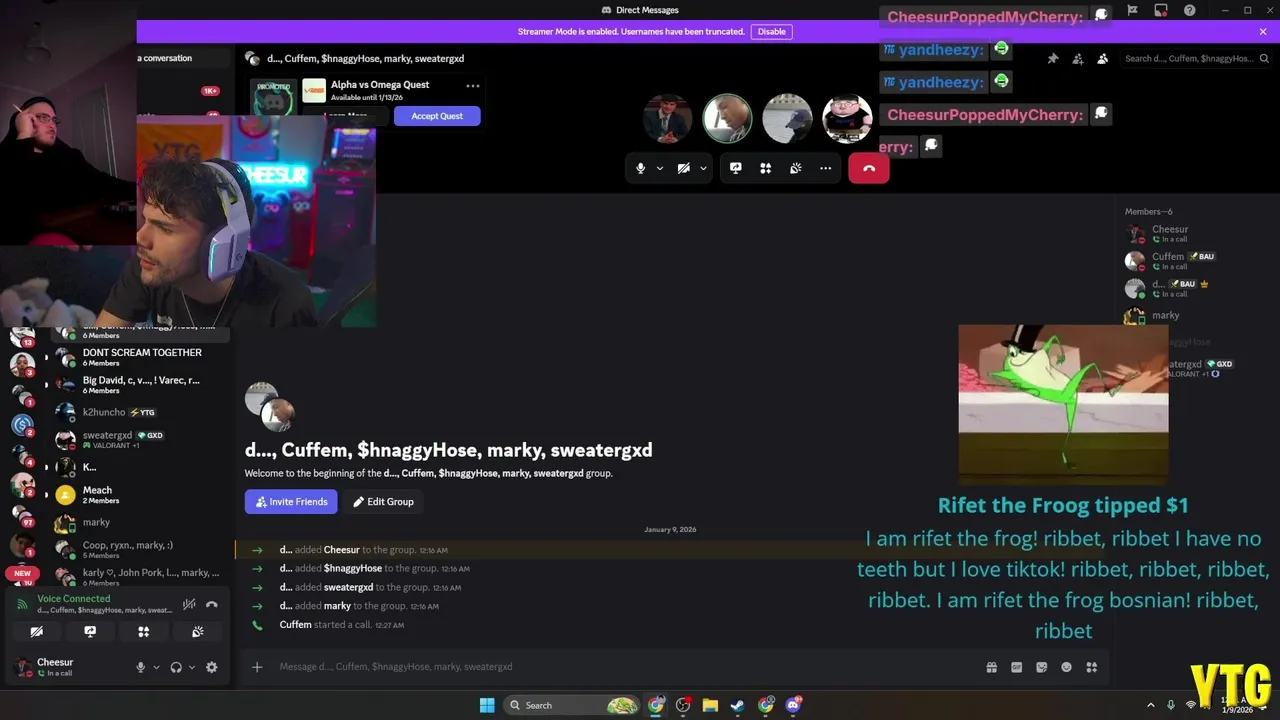Select the suited man call avatar

(667, 119)
